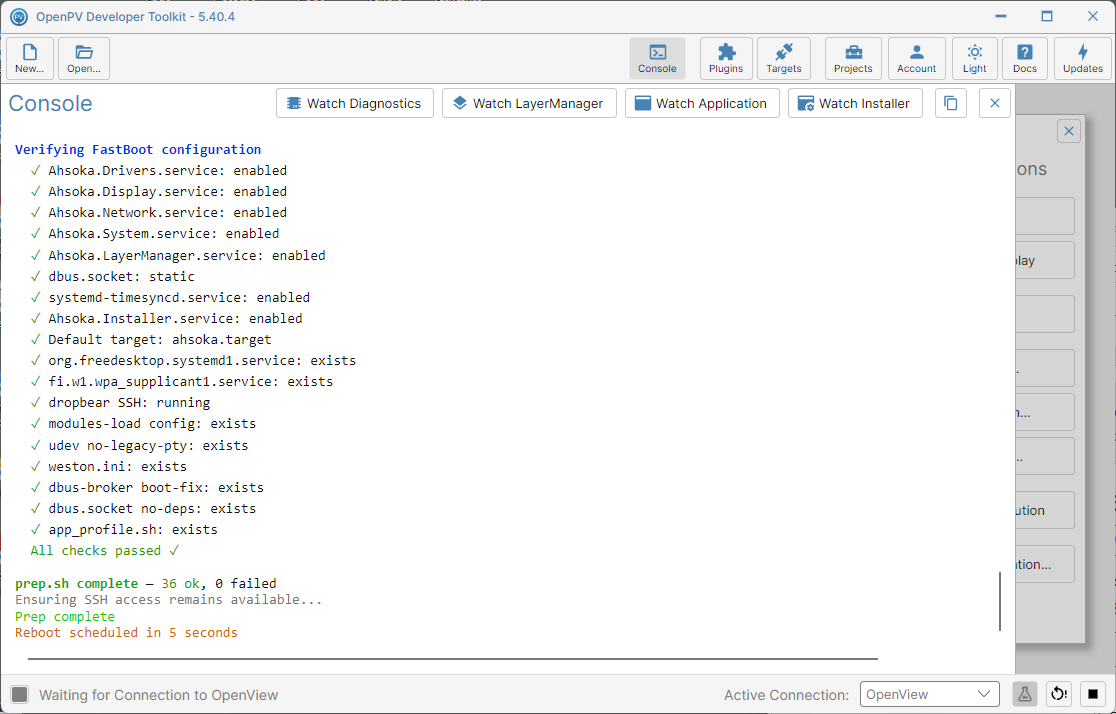Select the 'dropbear SSH: running' line
The height and width of the screenshot is (714, 1116).
[121, 403]
